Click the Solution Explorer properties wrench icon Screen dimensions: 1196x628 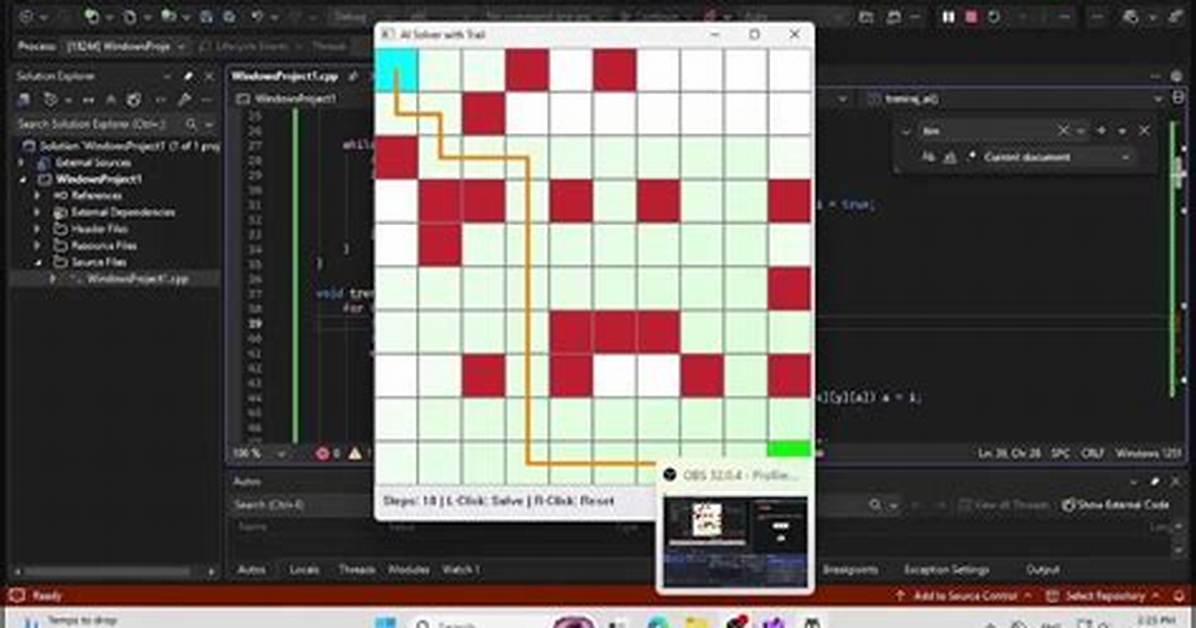pos(184,99)
